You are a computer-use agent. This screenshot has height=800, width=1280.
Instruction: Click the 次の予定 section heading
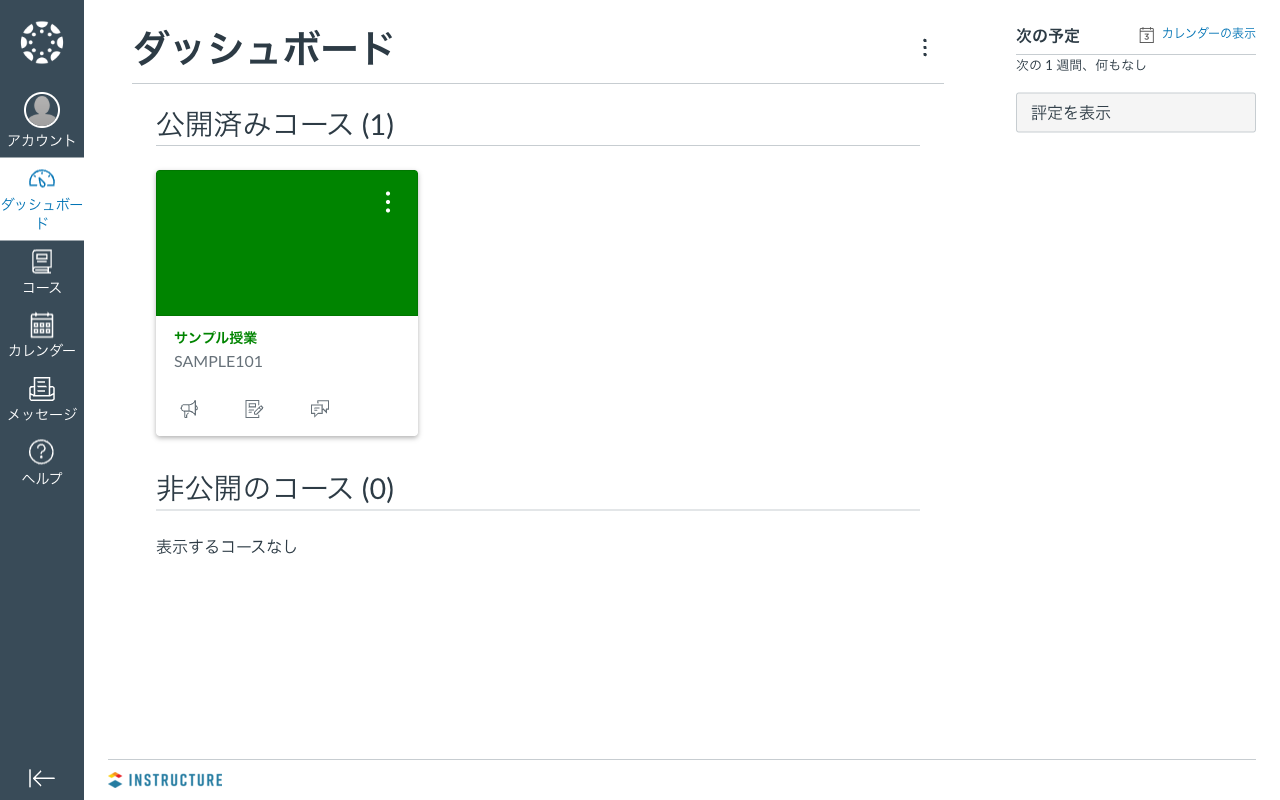[x=1047, y=35]
